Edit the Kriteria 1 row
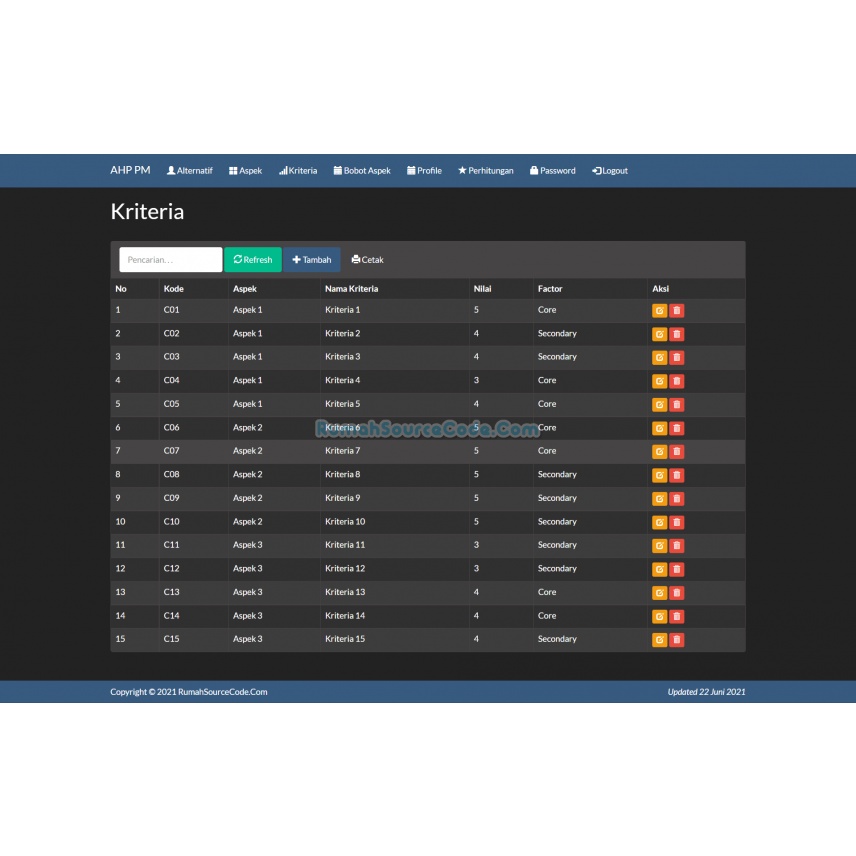This screenshot has height=856, width=856. click(x=659, y=311)
